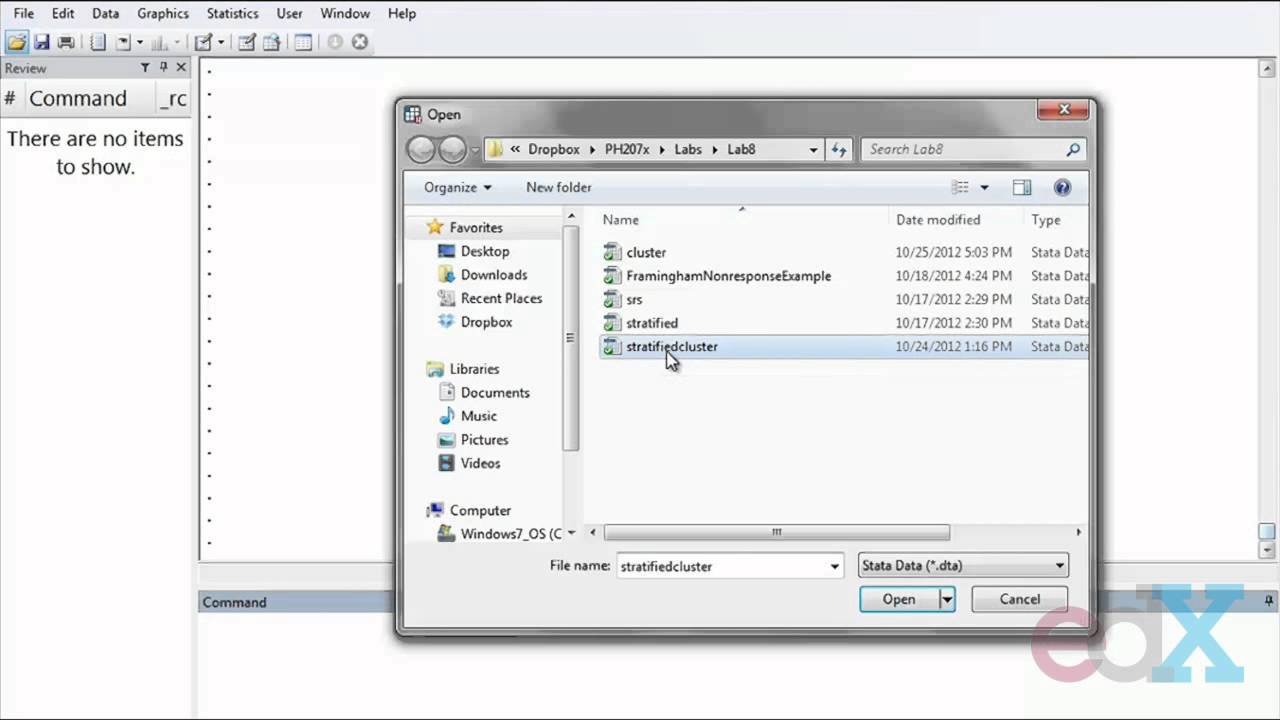Open the Data Editor (Browse) icon
The width and height of the screenshot is (1280, 720).
pyautogui.click(x=271, y=42)
